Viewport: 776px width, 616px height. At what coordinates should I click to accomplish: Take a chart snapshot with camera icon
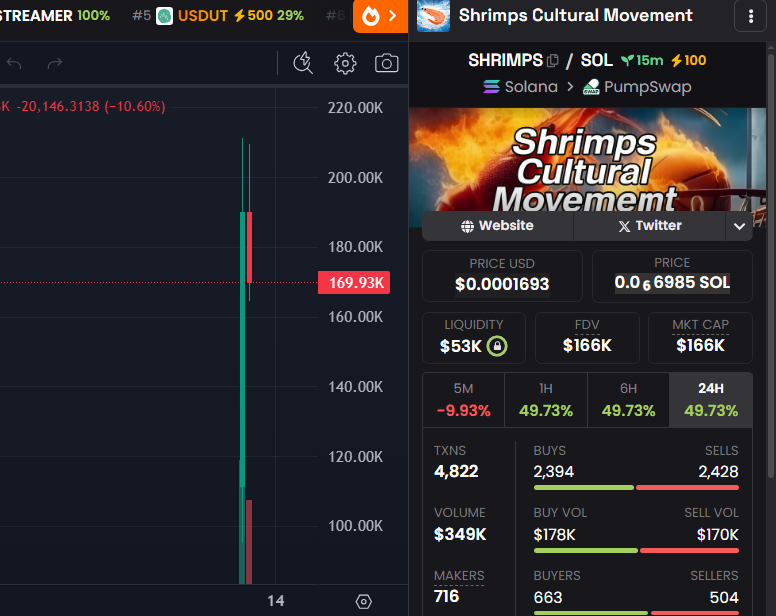pyautogui.click(x=387, y=63)
